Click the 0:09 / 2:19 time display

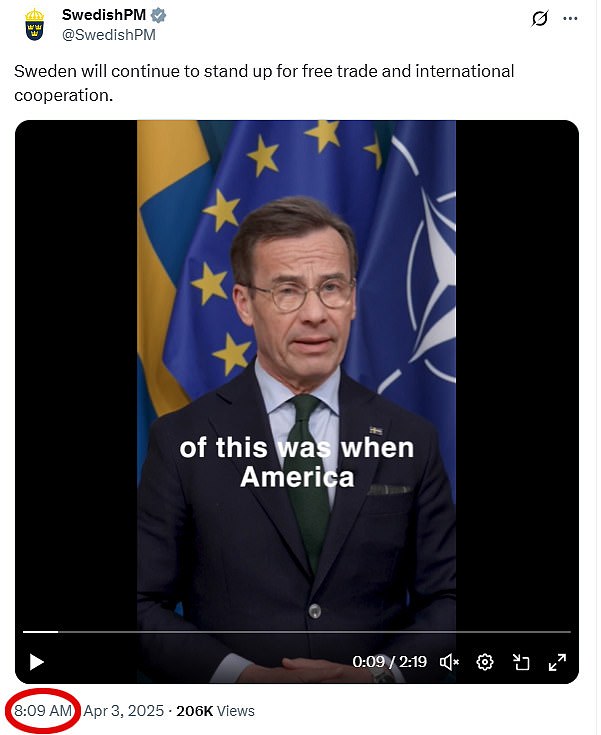click(x=390, y=662)
